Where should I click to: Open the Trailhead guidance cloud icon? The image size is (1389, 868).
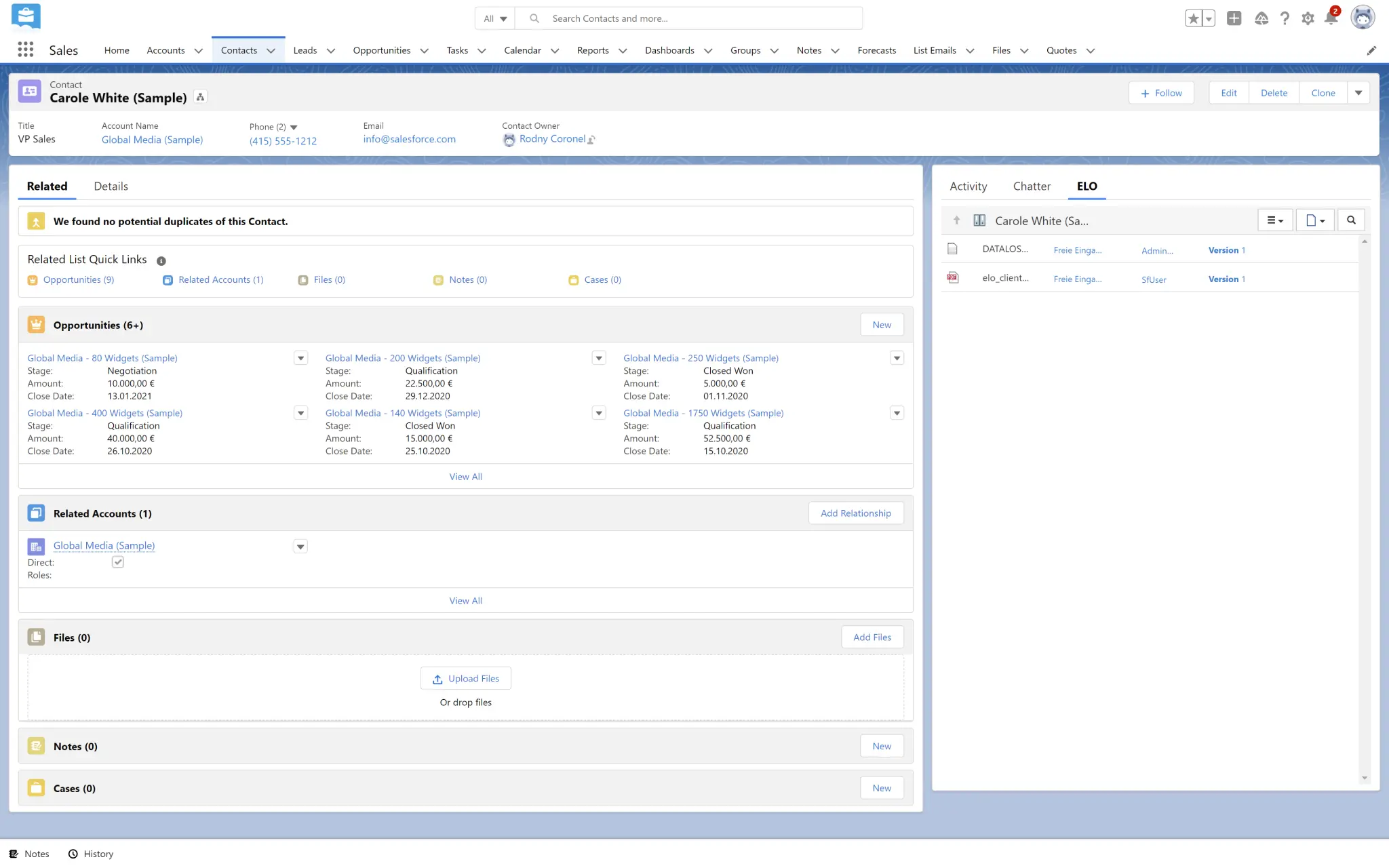tap(1261, 18)
